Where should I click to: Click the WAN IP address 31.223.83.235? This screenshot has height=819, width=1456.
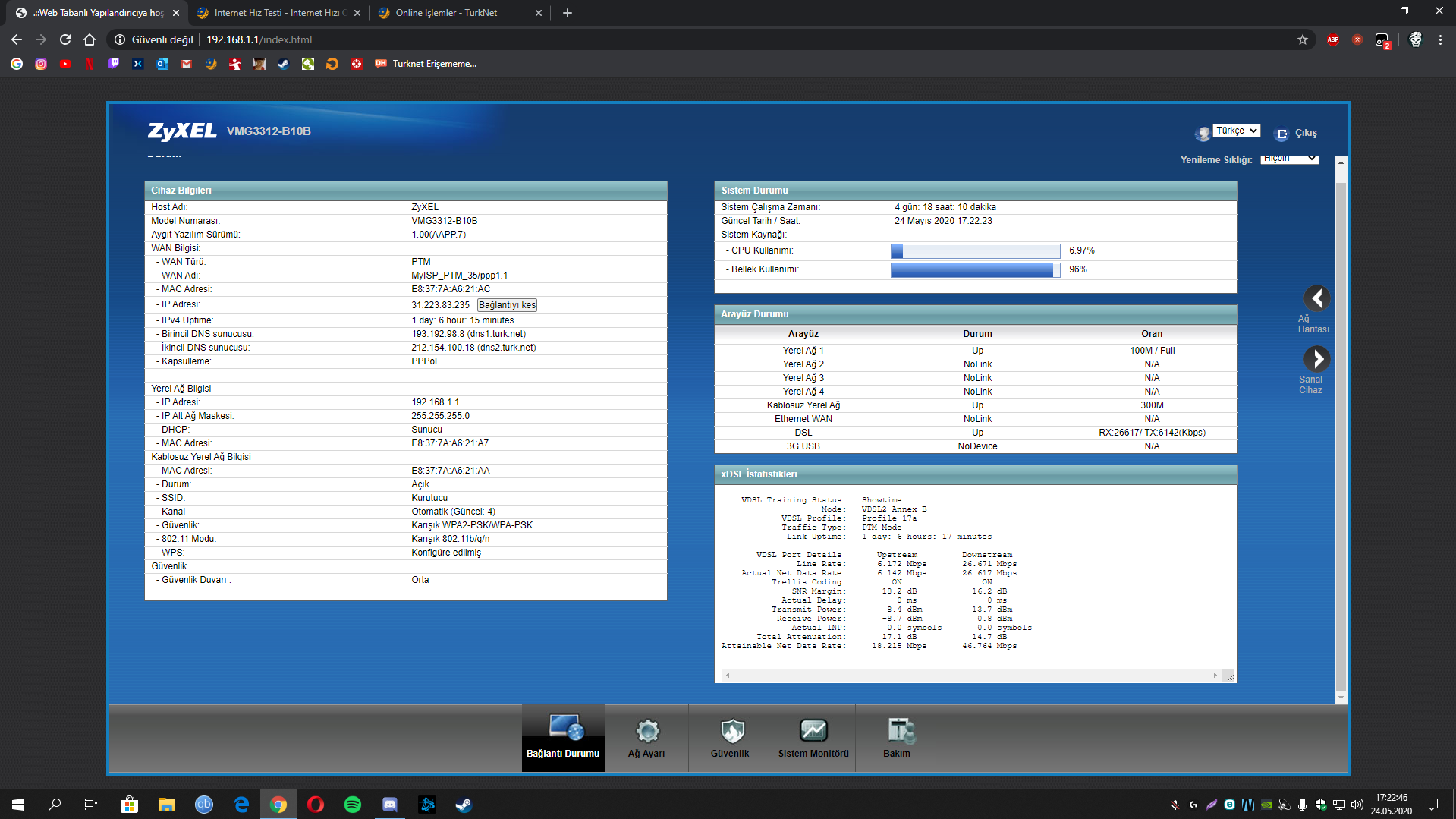[x=441, y=305]
